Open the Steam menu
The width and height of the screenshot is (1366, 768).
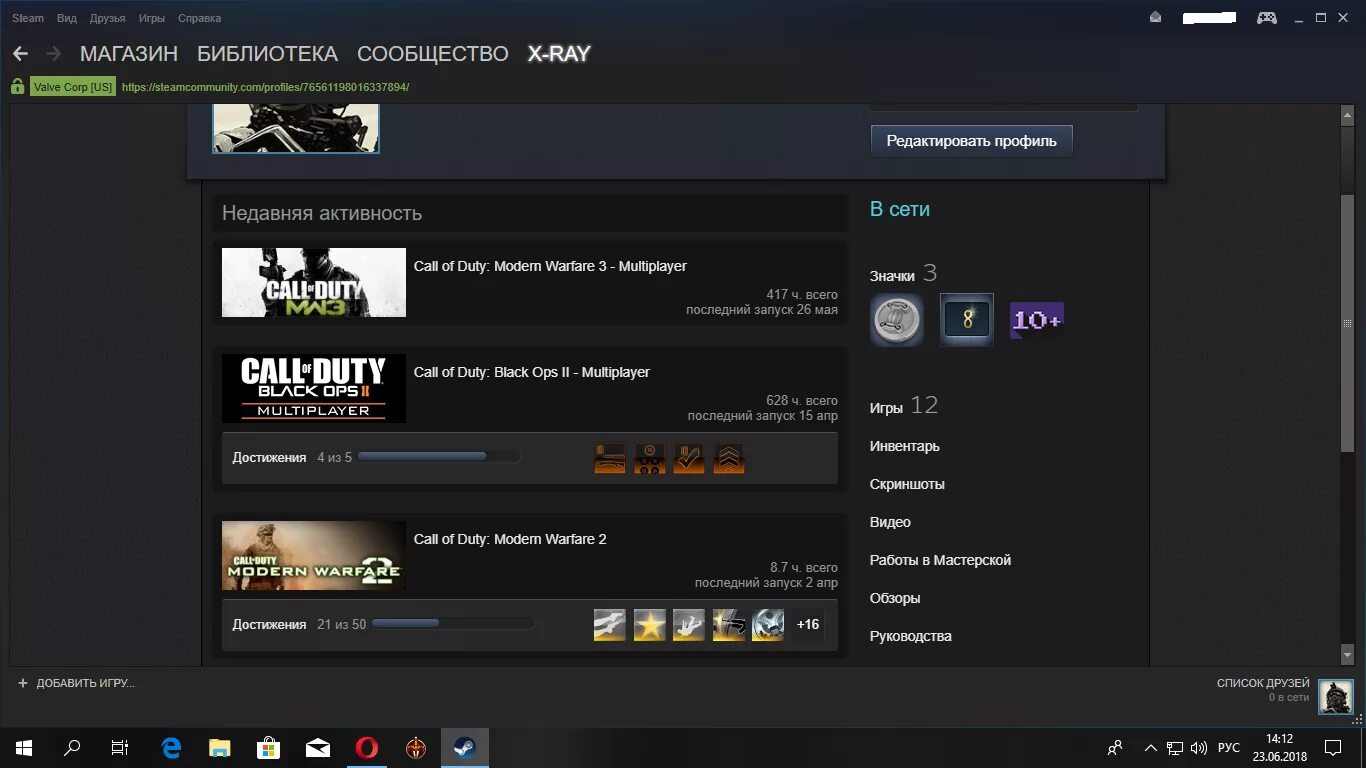pos(28,18)
